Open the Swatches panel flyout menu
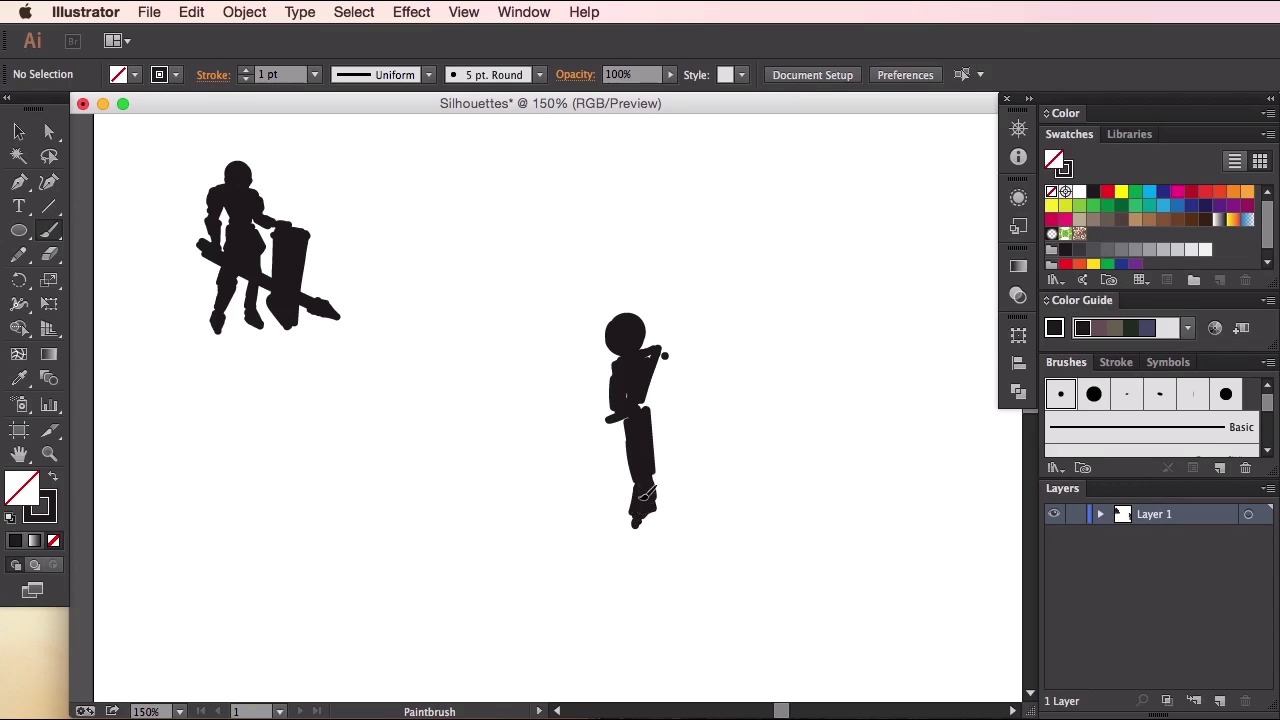1280x720 pixels. point(1268,134)
